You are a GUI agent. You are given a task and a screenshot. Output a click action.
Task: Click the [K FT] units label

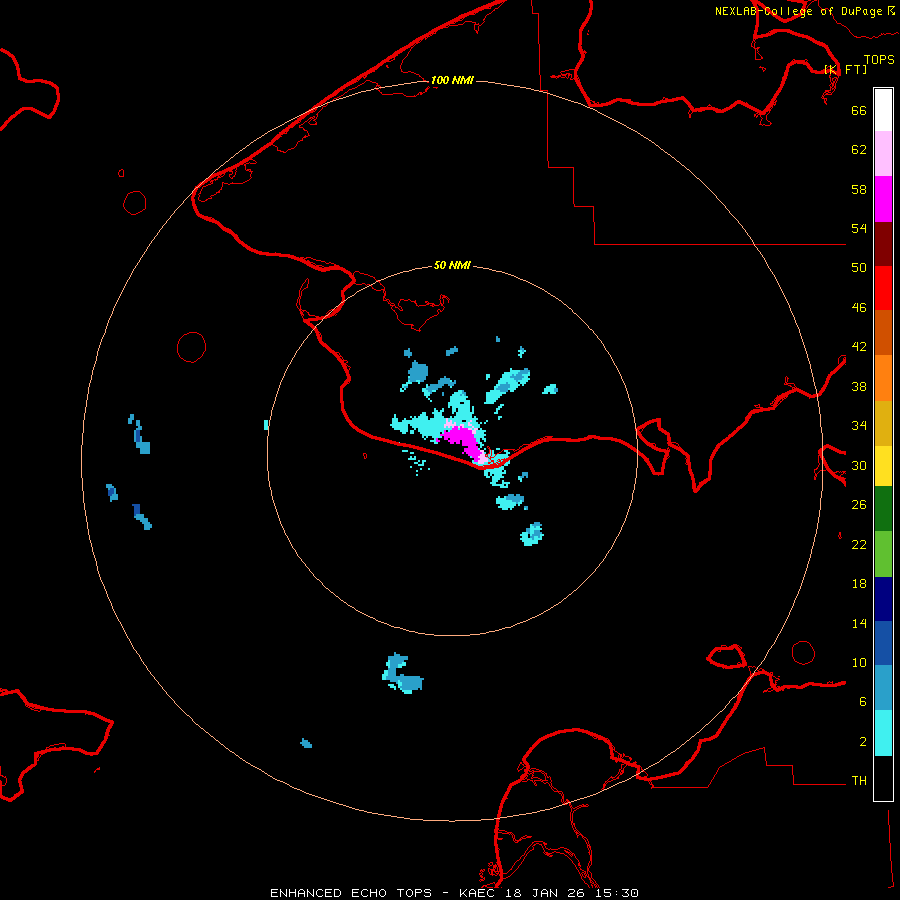(x=845, y=69)
